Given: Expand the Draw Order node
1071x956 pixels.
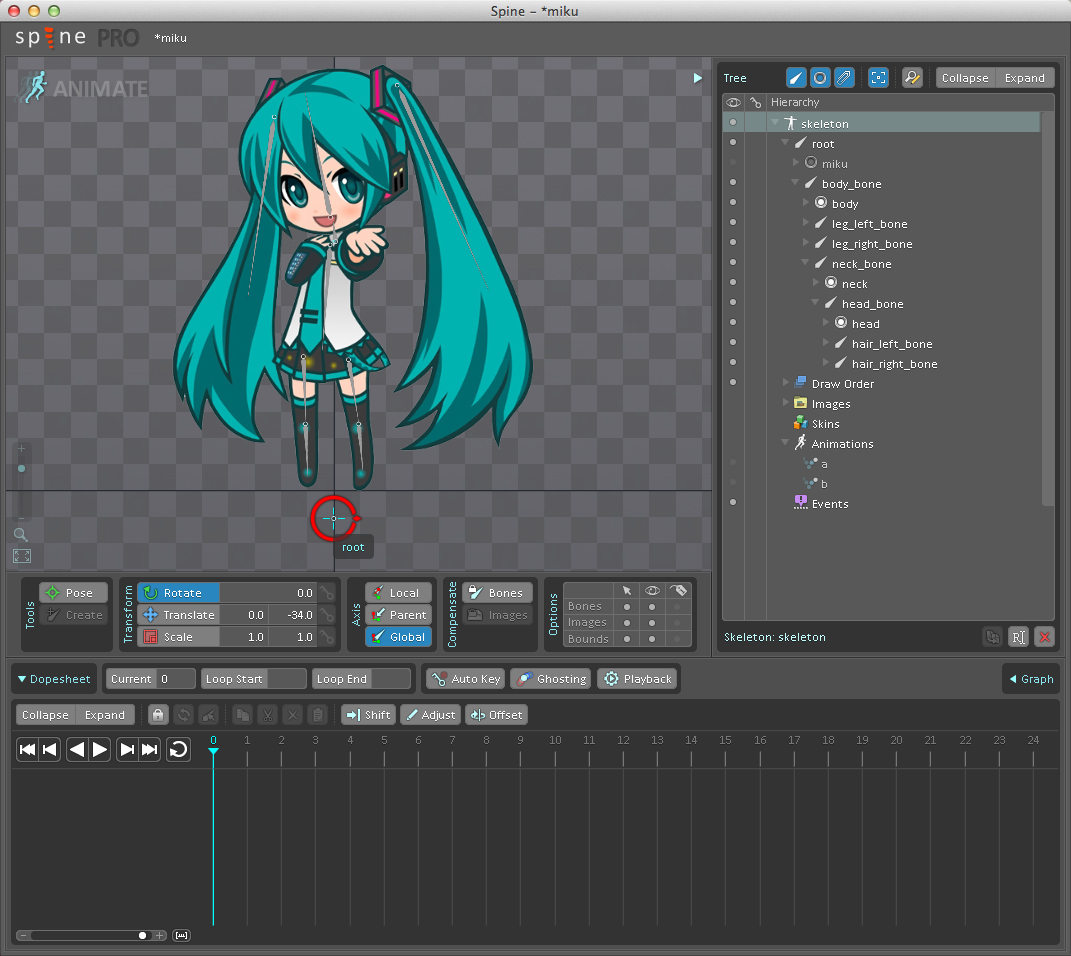Looking at the screenshot, I should point(786,382).
